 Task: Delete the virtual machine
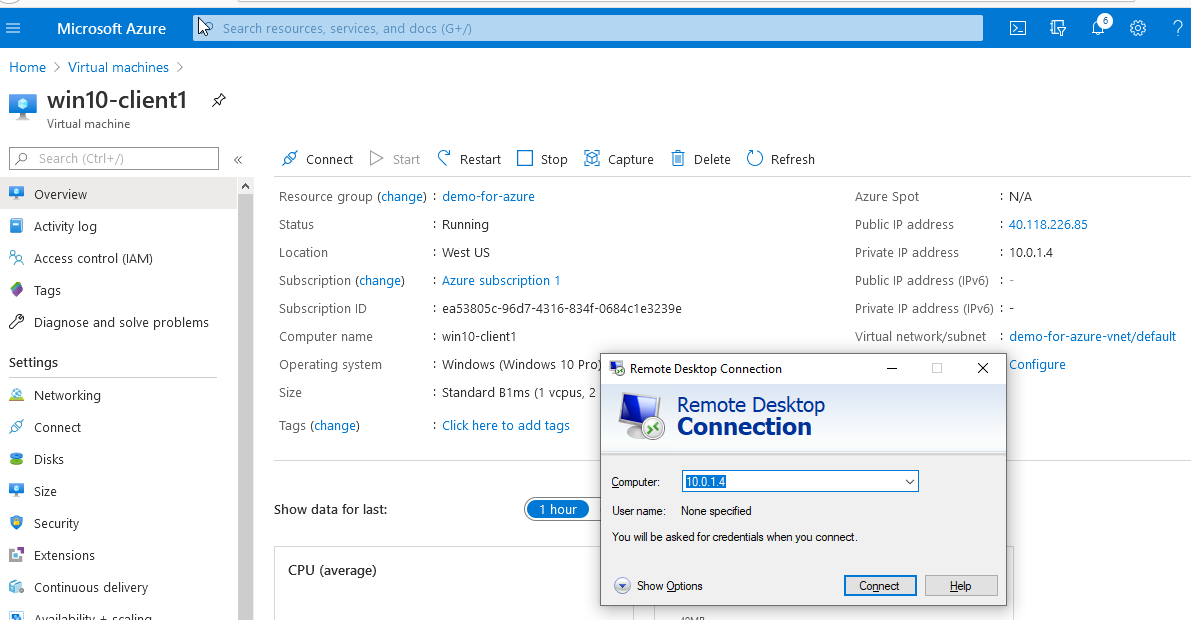(x=700, y=159)
